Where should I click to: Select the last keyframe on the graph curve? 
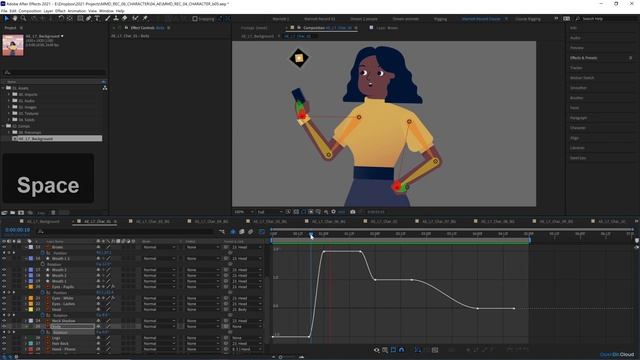[514, 308]
